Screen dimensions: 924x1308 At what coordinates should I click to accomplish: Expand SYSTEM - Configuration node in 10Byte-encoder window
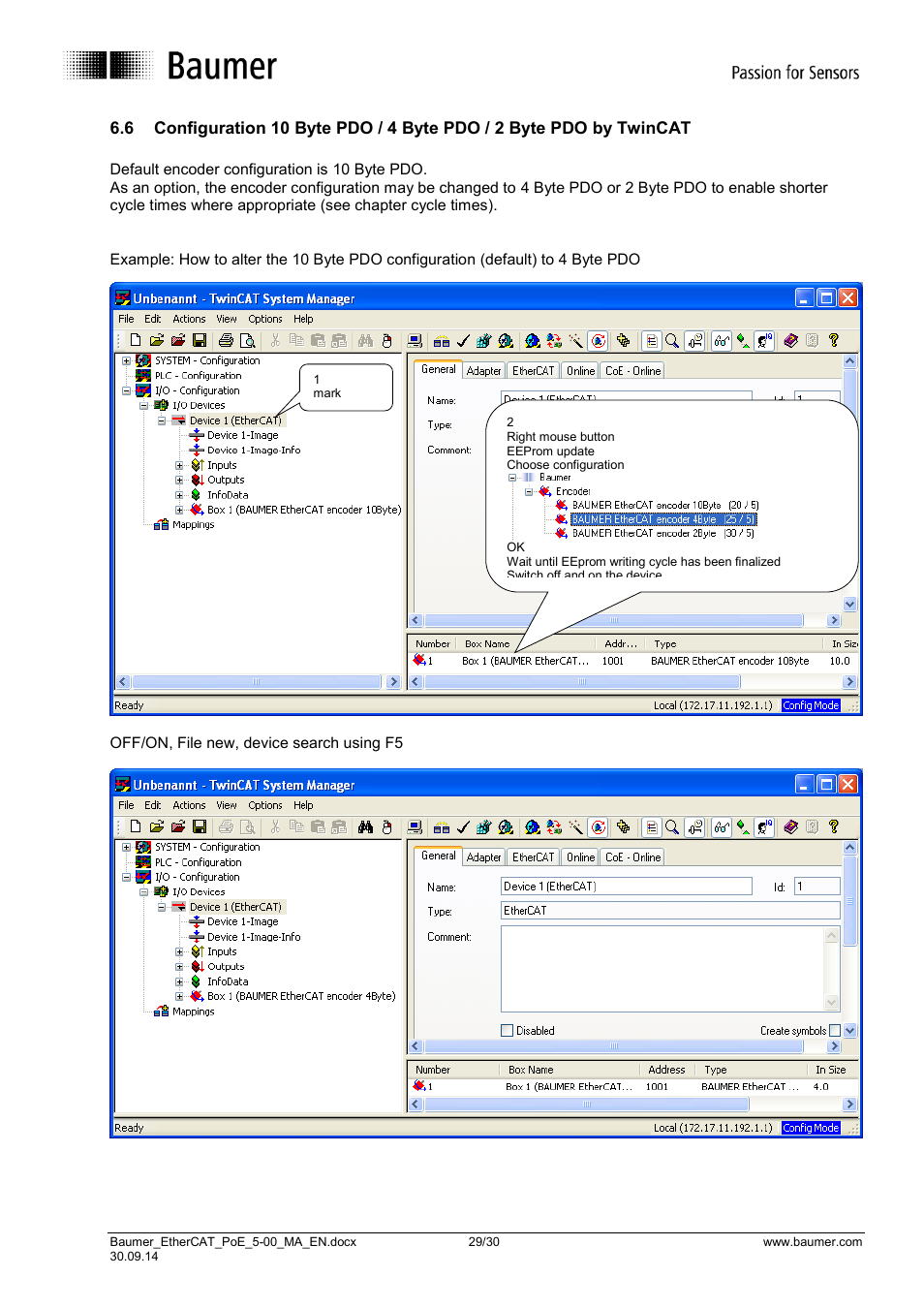tap(126, 360)
